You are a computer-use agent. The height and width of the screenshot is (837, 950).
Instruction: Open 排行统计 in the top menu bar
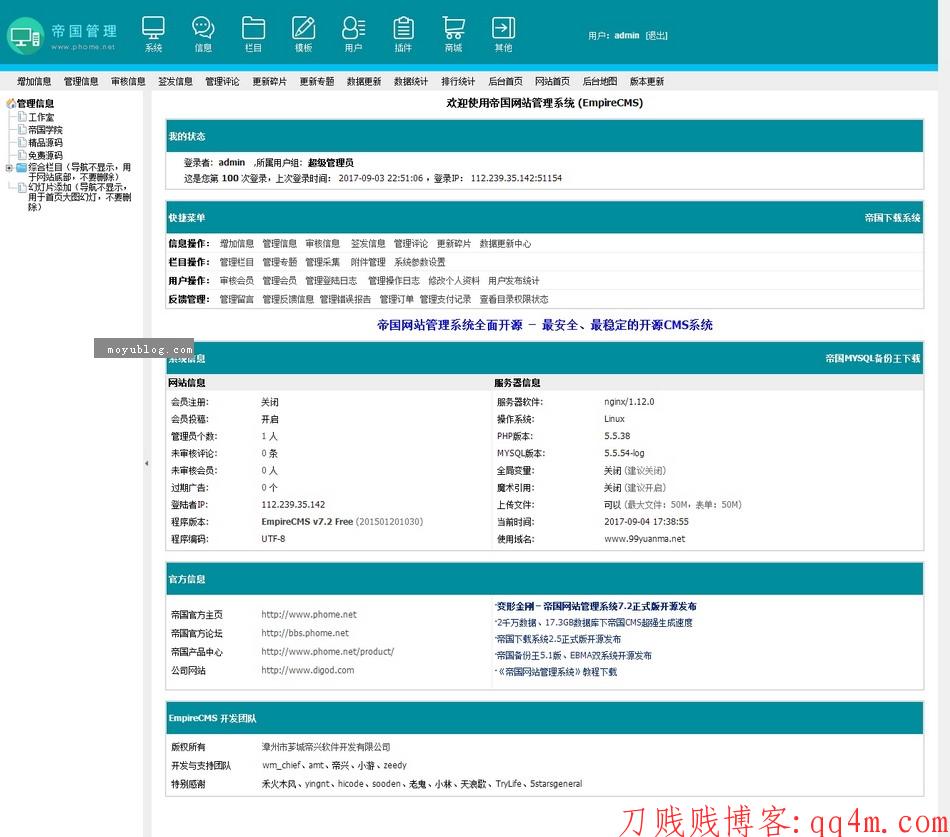click(458, 81)
